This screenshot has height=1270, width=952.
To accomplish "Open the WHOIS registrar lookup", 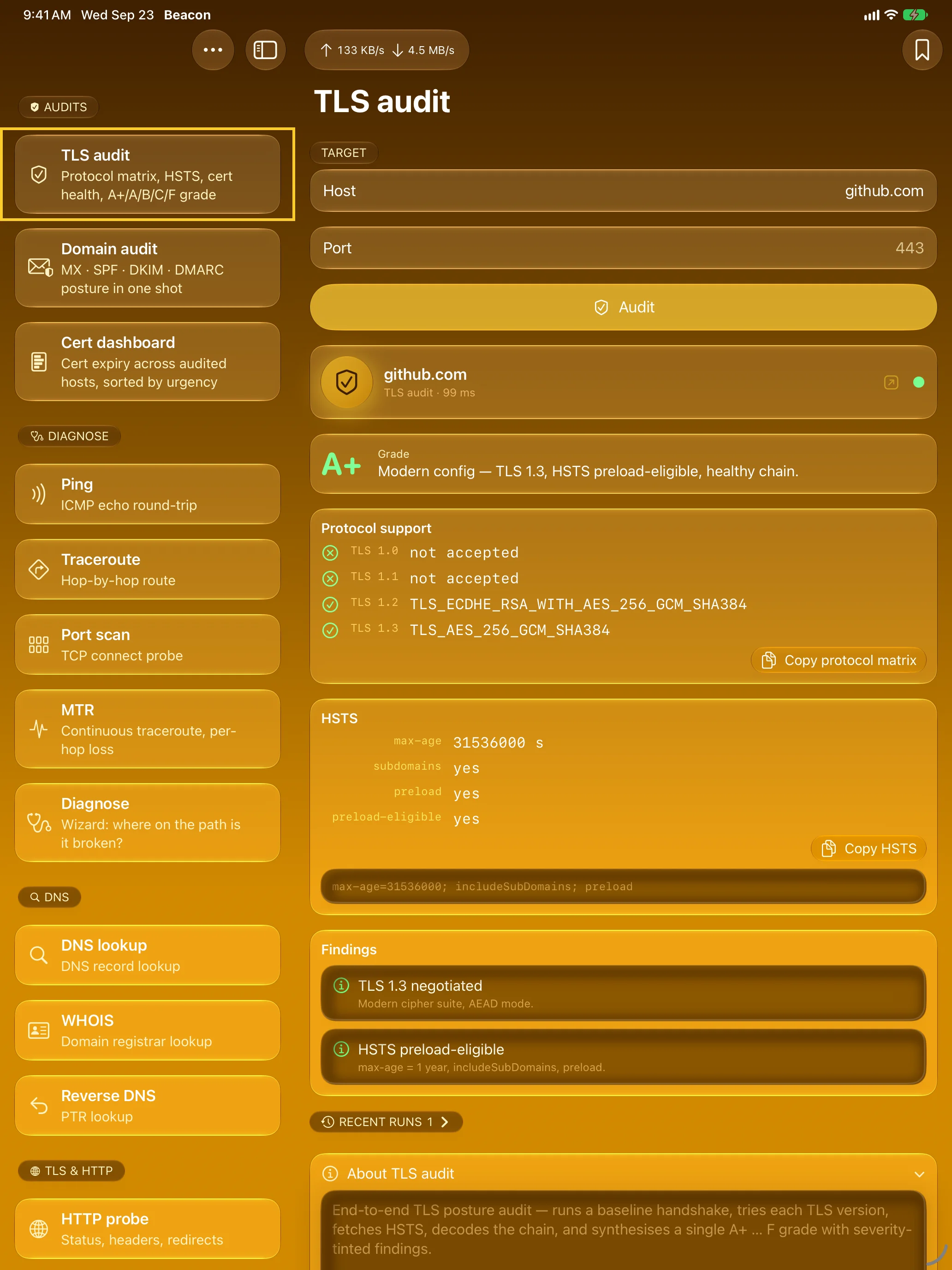I will pos(148,1030).
